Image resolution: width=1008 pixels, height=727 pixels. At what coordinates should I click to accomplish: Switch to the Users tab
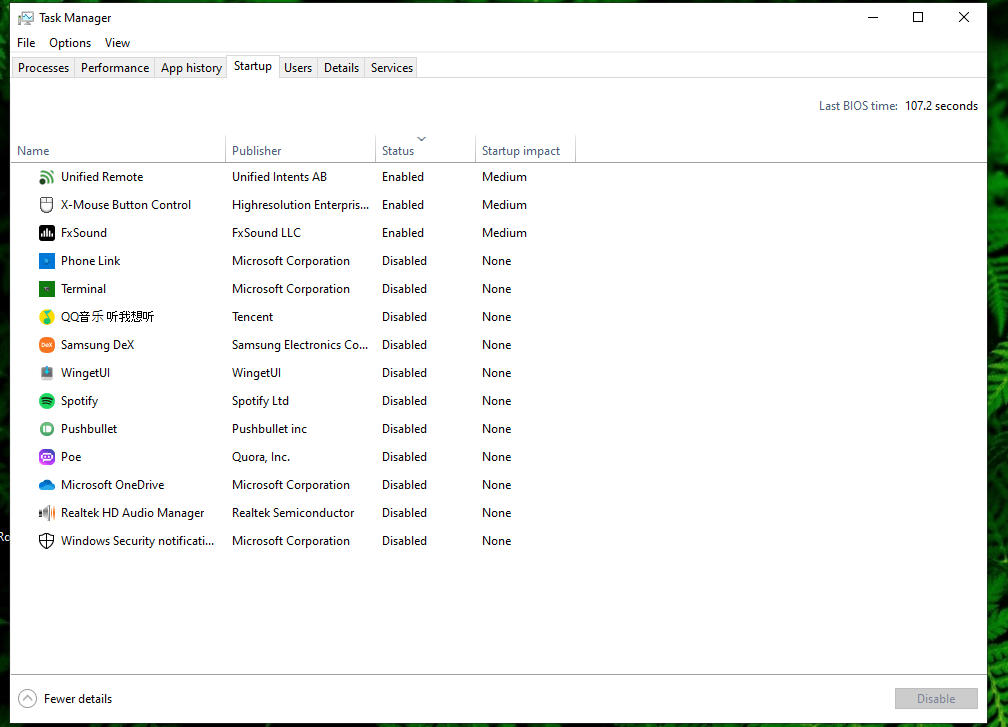click(x=298, y=67)
